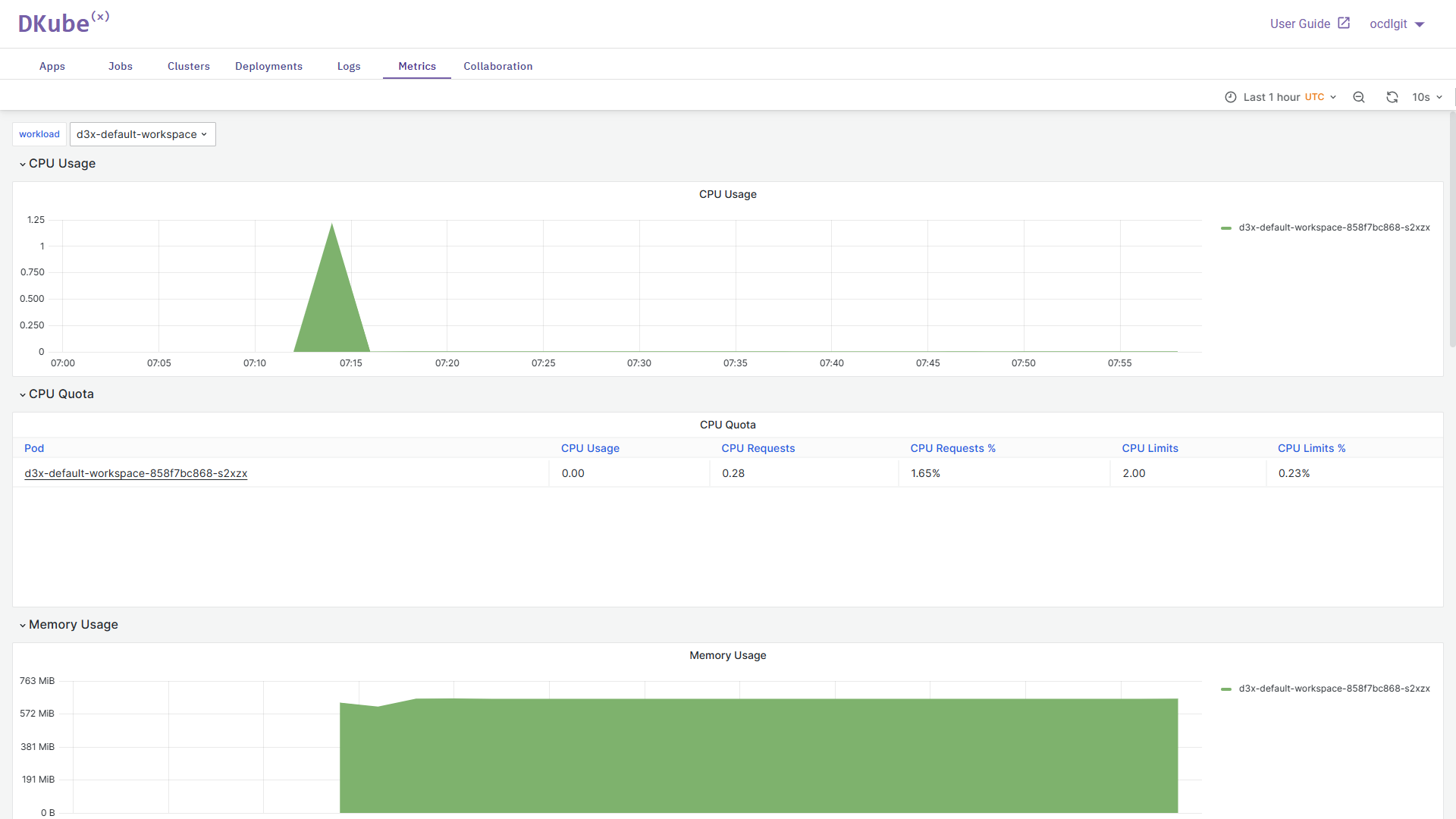The width and height of the screenshot is (1456, 819).
Task: Click the zoom out time range icon
Action: coord(1359,97)
